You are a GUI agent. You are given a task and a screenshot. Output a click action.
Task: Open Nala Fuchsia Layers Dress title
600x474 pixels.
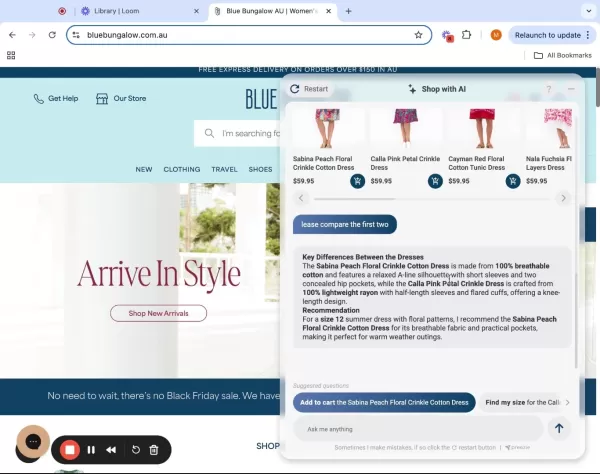click(549, 163)
